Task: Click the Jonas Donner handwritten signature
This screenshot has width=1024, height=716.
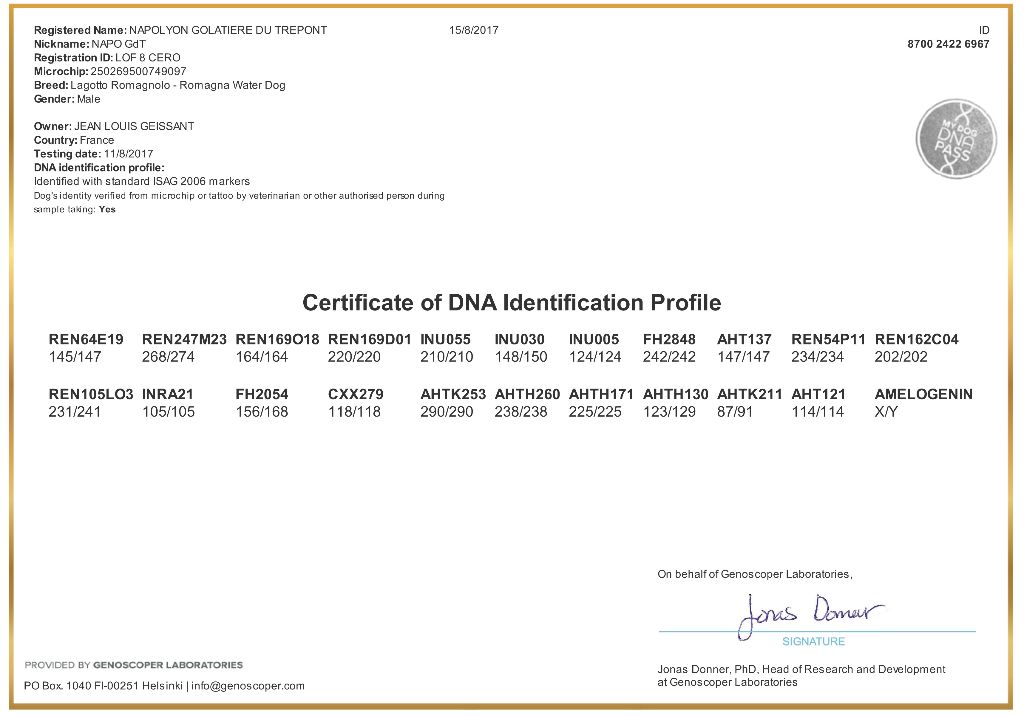Action: click(811, 613)
